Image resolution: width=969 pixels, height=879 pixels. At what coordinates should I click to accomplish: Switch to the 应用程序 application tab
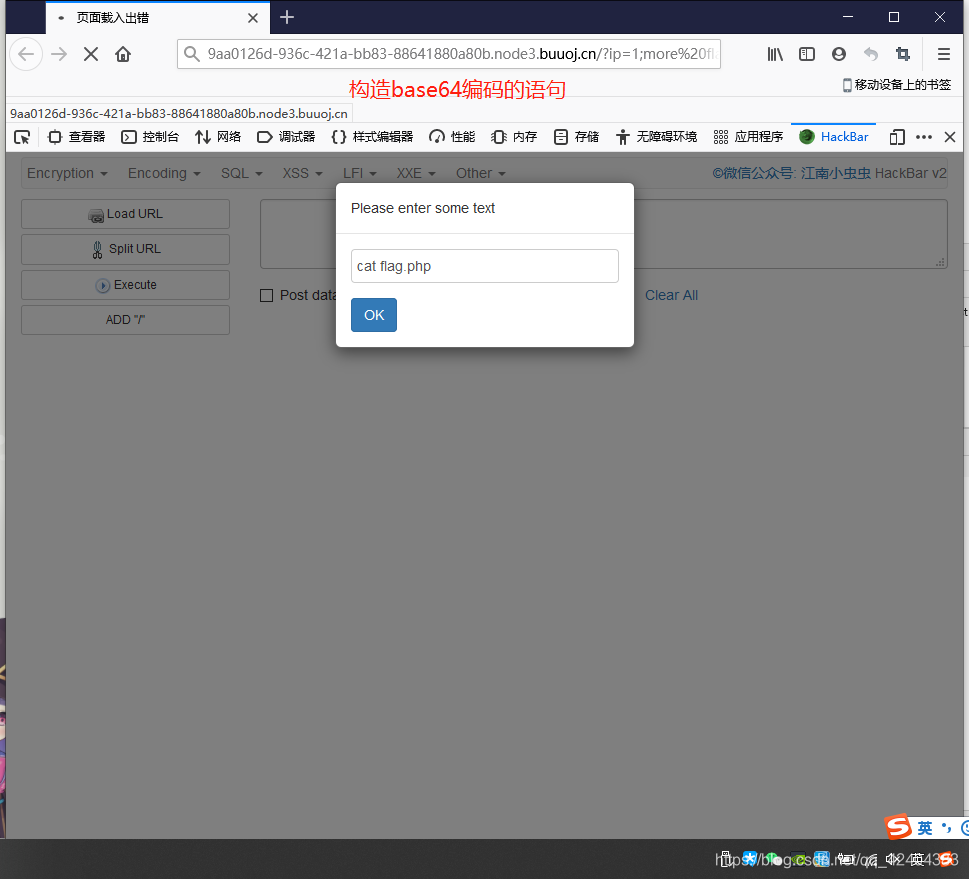coord(748,137)
